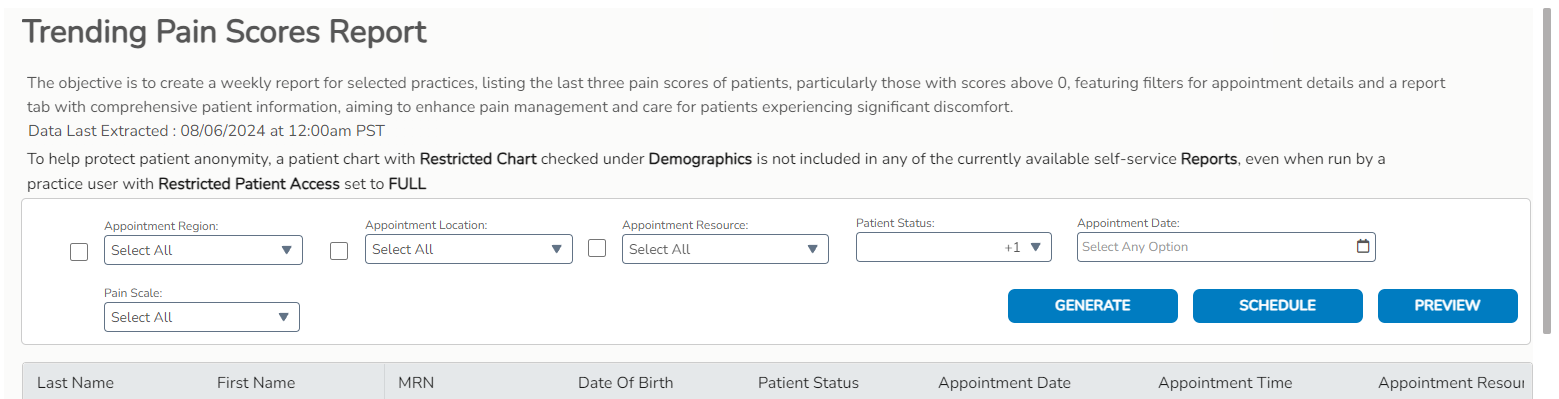This screenshot has height=399, width=1559.
Task: Click the Appointment Location dropdown arrow
Action: pyautogui.click(x=557, y=249)
